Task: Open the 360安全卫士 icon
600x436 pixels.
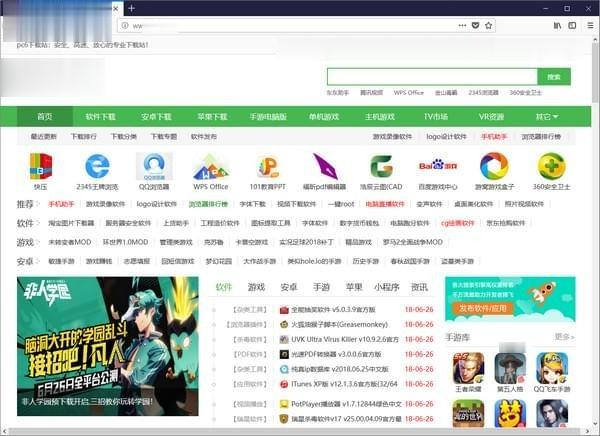Action: tap(551, 166)
